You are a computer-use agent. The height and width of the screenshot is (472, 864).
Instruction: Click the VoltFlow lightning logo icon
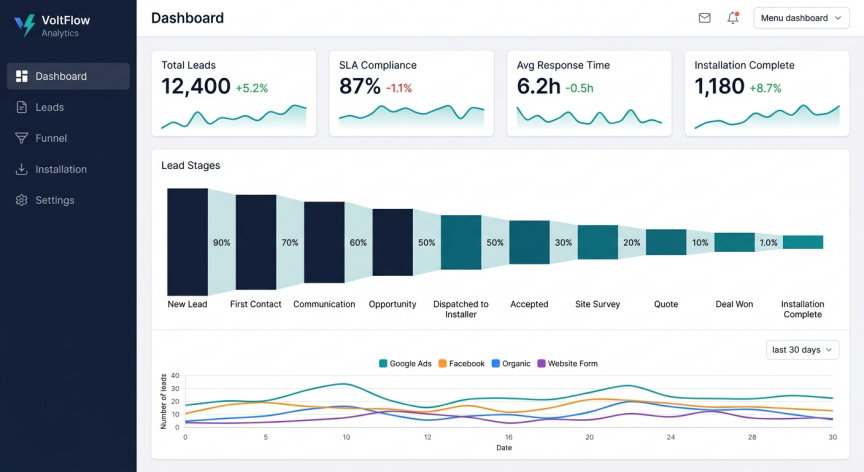point(25,25)
